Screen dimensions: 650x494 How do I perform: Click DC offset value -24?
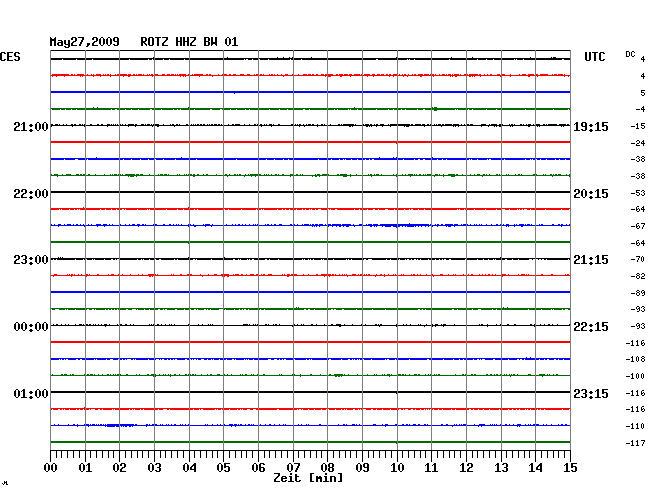click(638, 143)
